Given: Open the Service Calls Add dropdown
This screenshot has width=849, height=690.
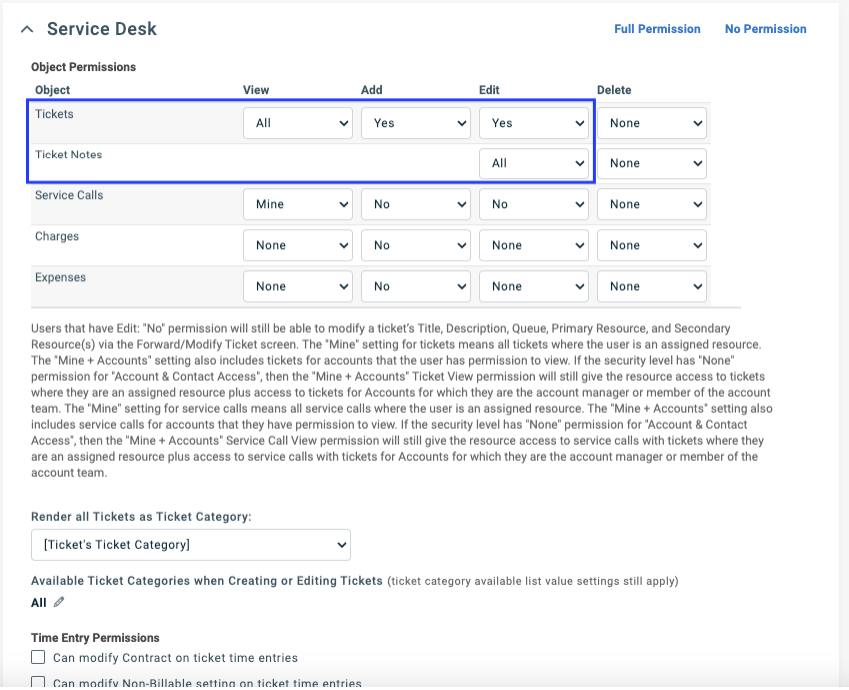Looking at the screenshot, I should tap(416, 204).
